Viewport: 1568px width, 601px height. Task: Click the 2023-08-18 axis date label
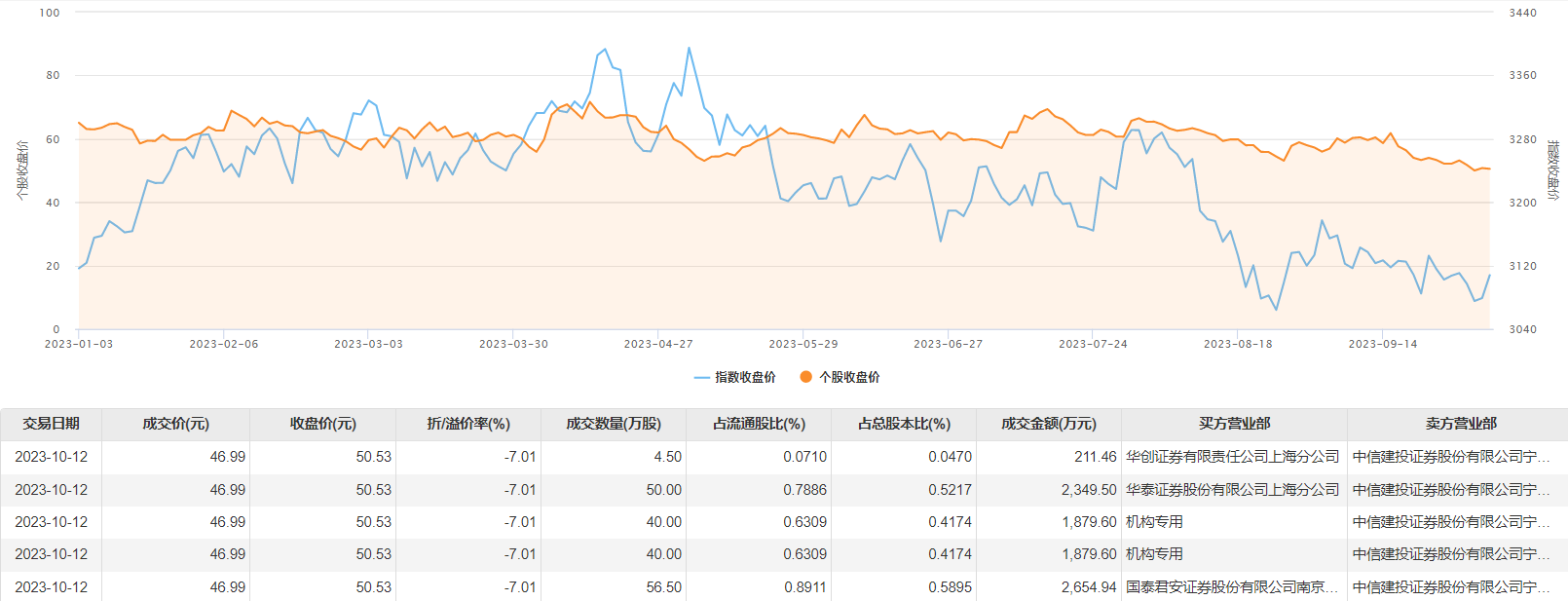point(1238,344)
